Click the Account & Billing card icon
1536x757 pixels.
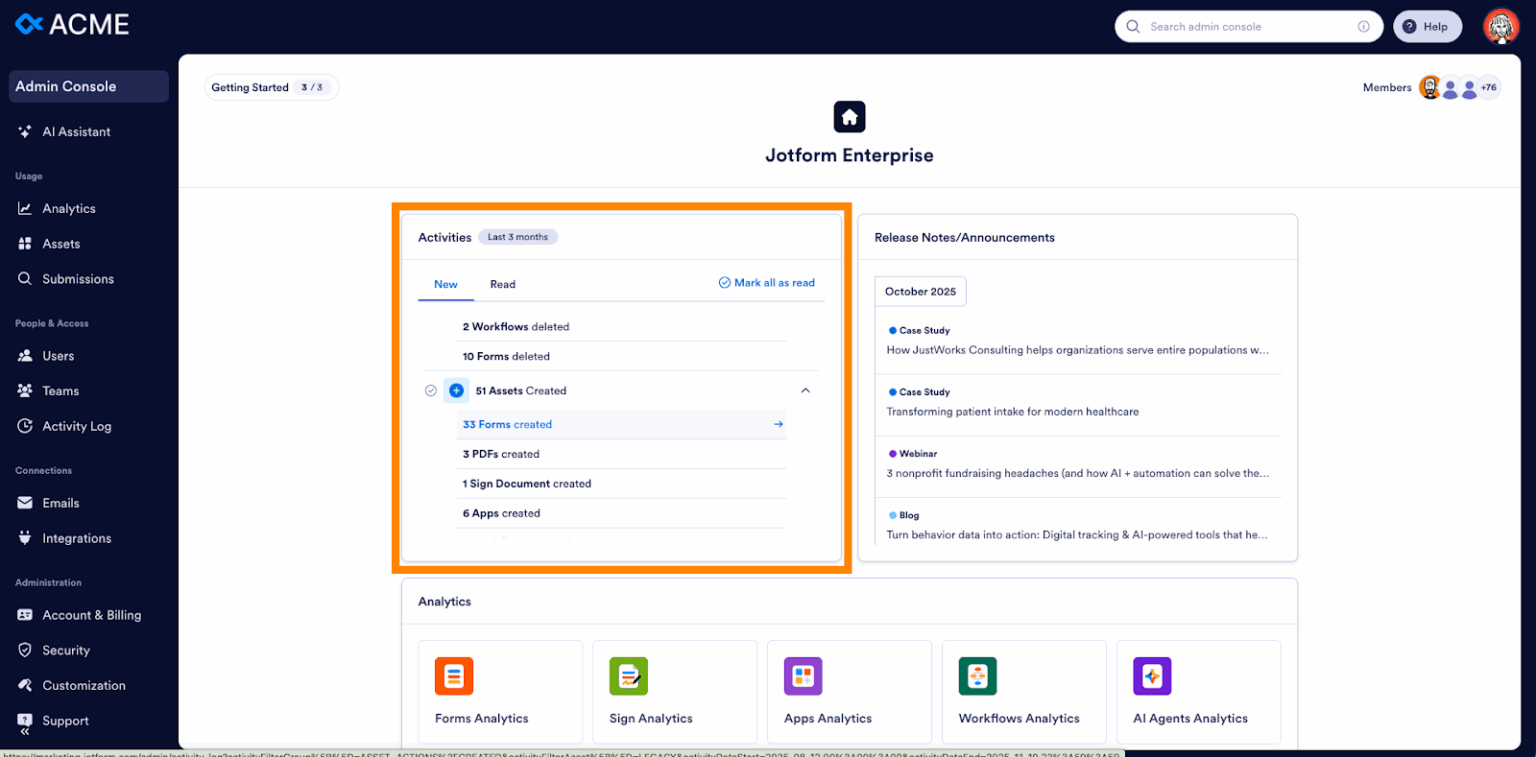click(x=25, y=615)
